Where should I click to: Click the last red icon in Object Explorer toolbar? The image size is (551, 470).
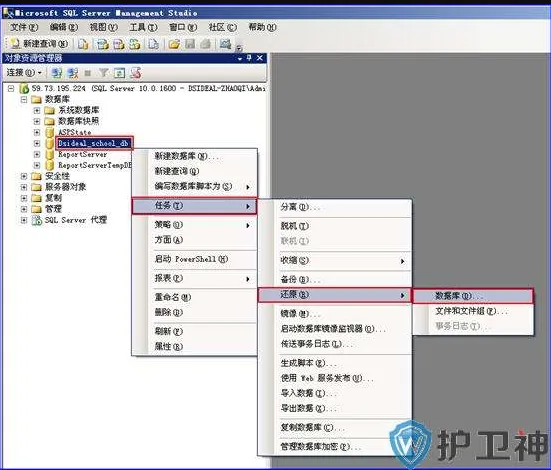136,73
